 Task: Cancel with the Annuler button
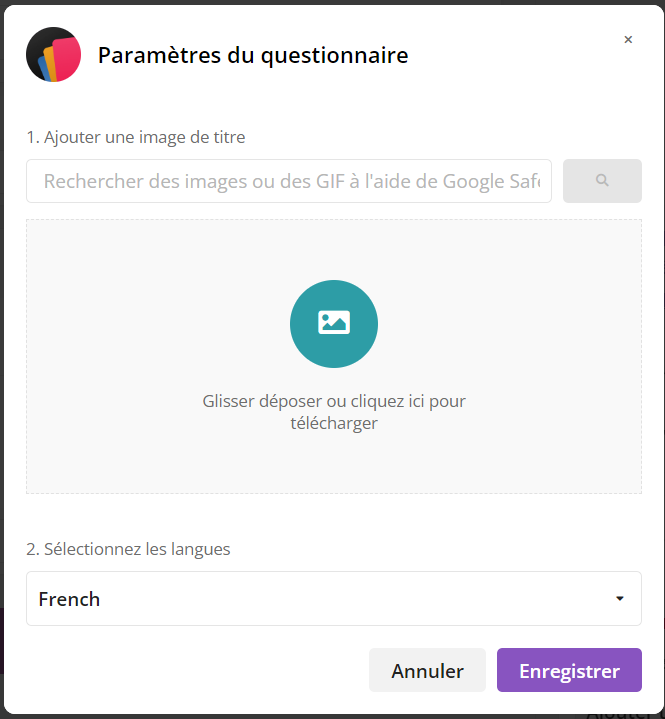(427, 670)
